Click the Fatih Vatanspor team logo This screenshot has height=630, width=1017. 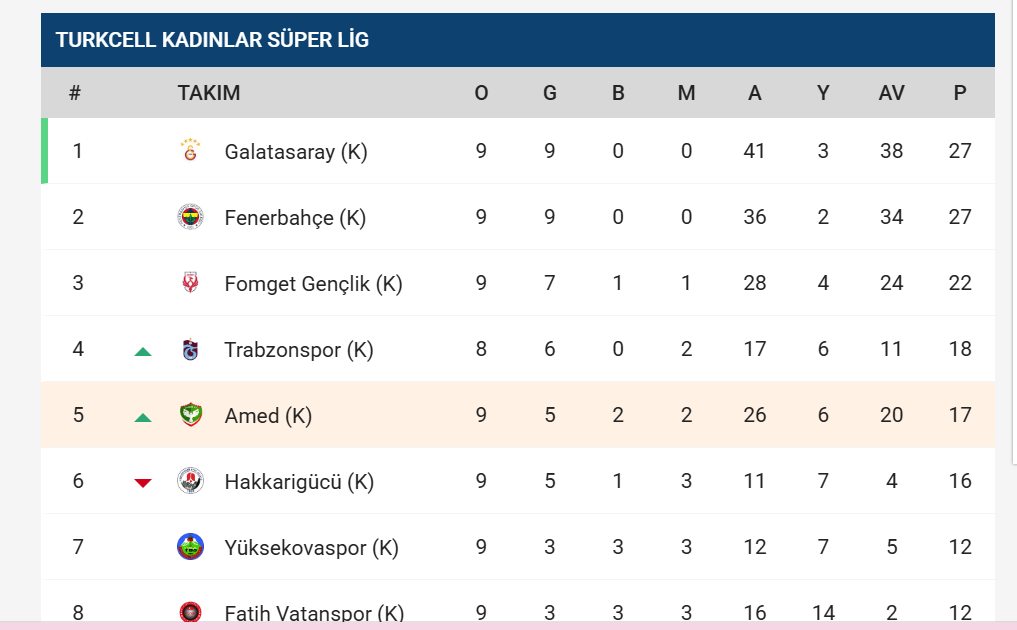[x=190, y=611]
